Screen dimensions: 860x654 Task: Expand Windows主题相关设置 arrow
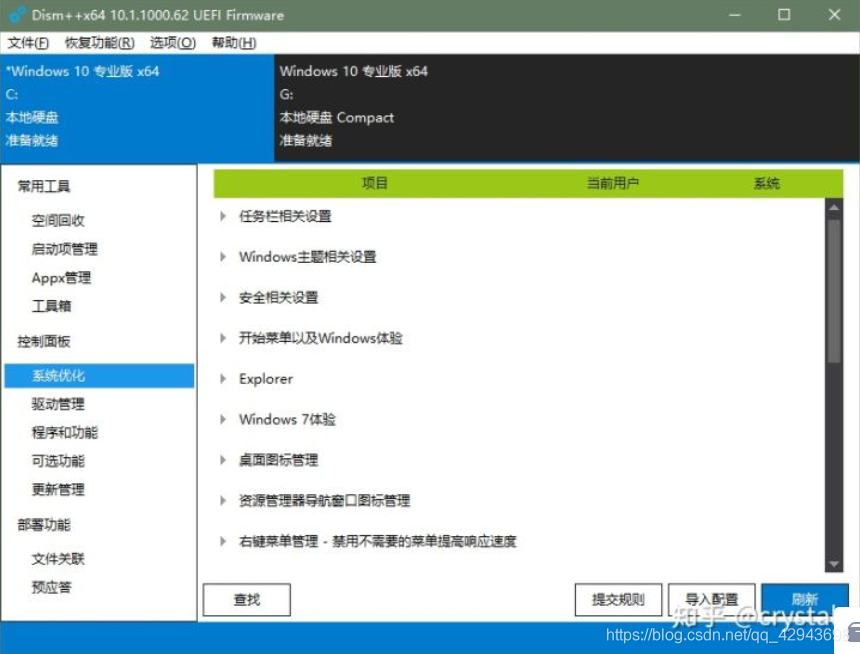click(223, 257)
